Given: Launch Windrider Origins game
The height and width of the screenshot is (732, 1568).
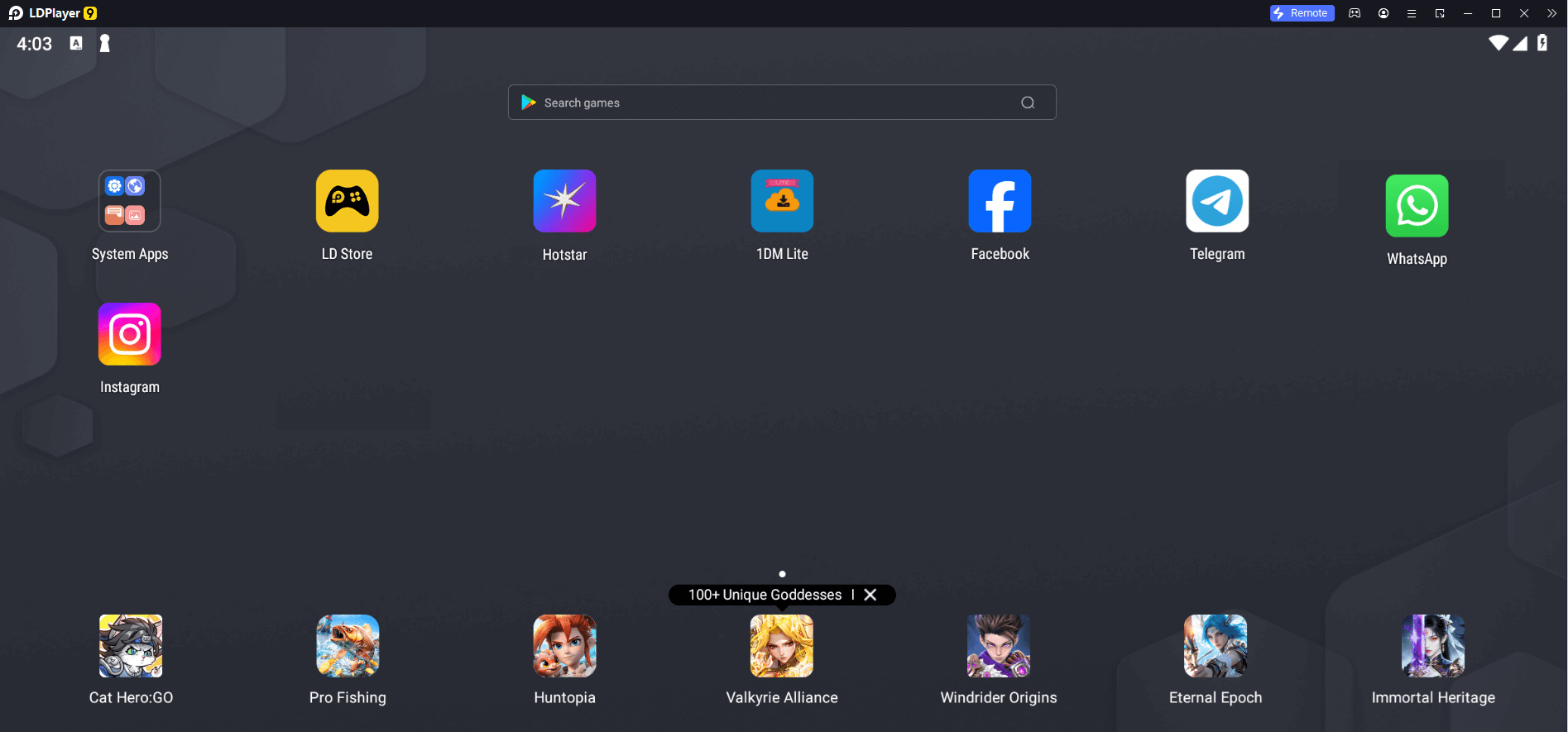Looking at the screenshot, I should 999,646.
